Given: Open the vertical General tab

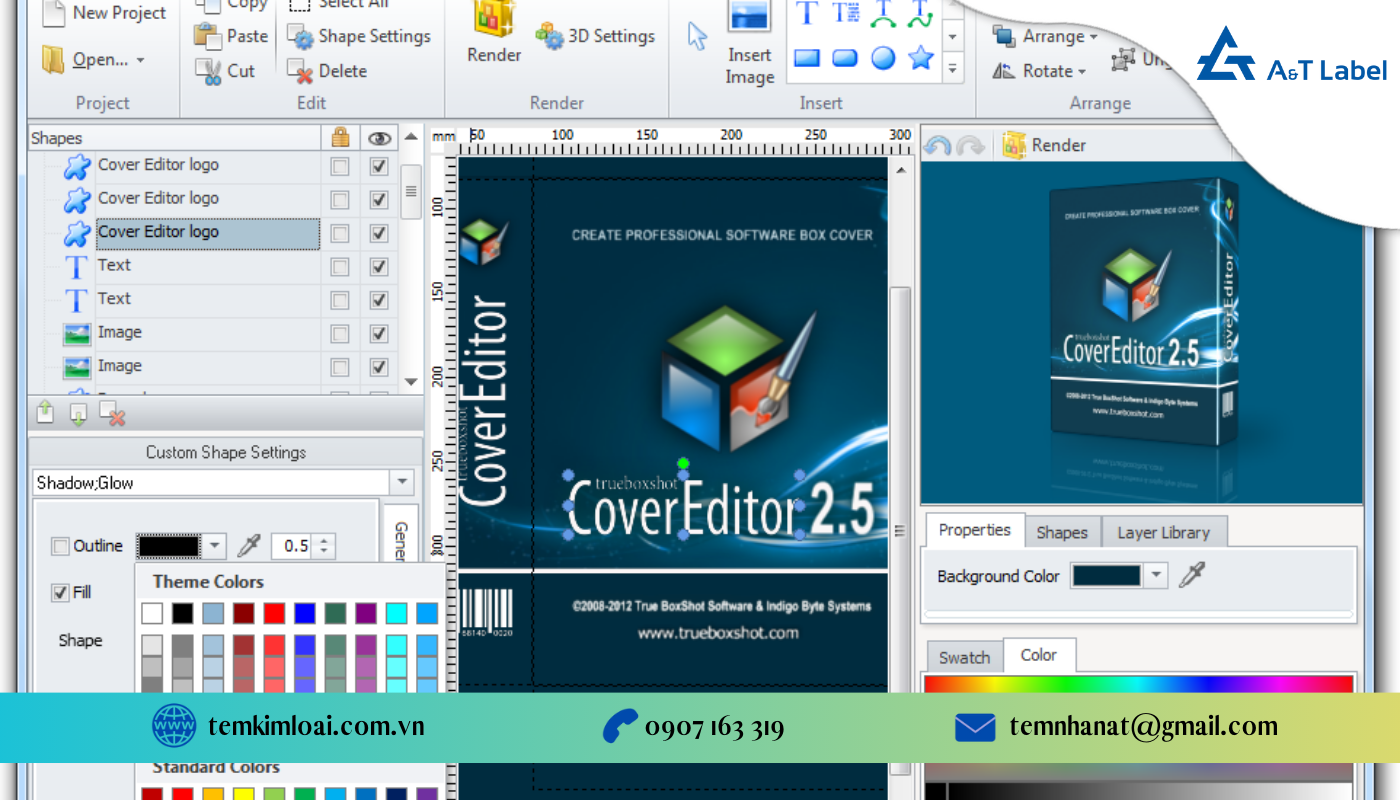Looking at the screenshot, I should click(400, 533).
